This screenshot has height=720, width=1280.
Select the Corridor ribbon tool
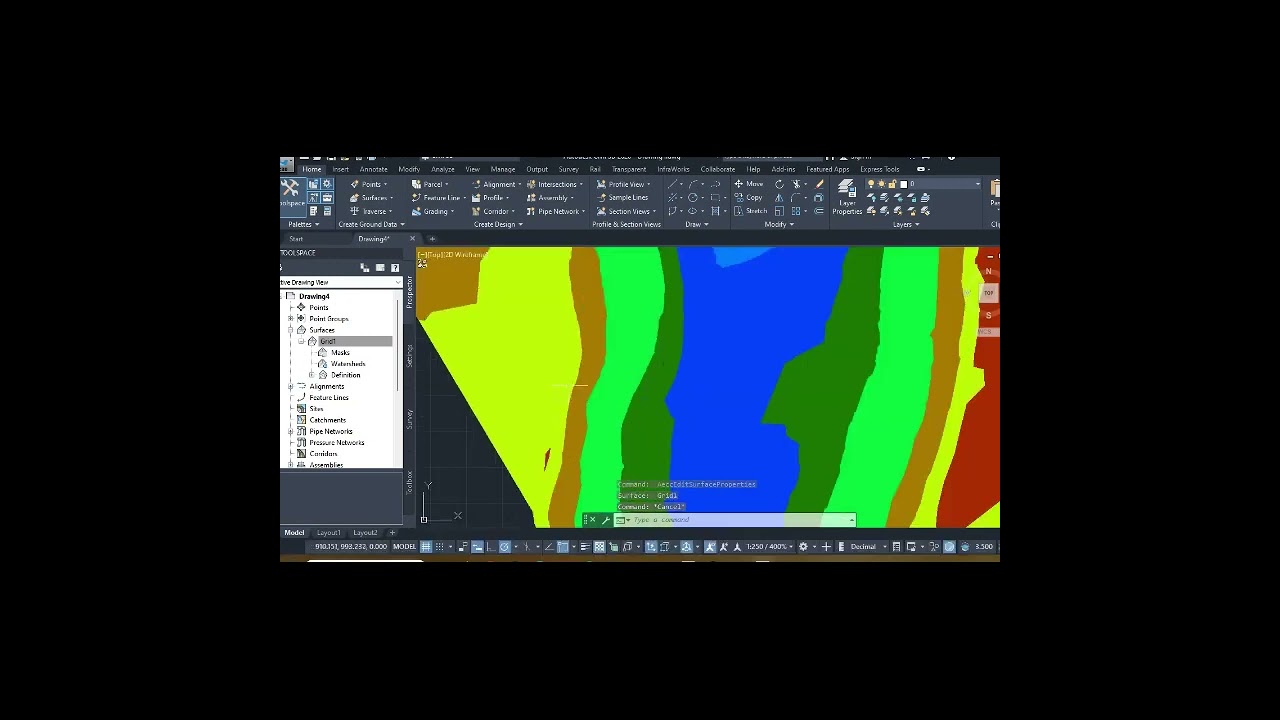tap(494, 211)
